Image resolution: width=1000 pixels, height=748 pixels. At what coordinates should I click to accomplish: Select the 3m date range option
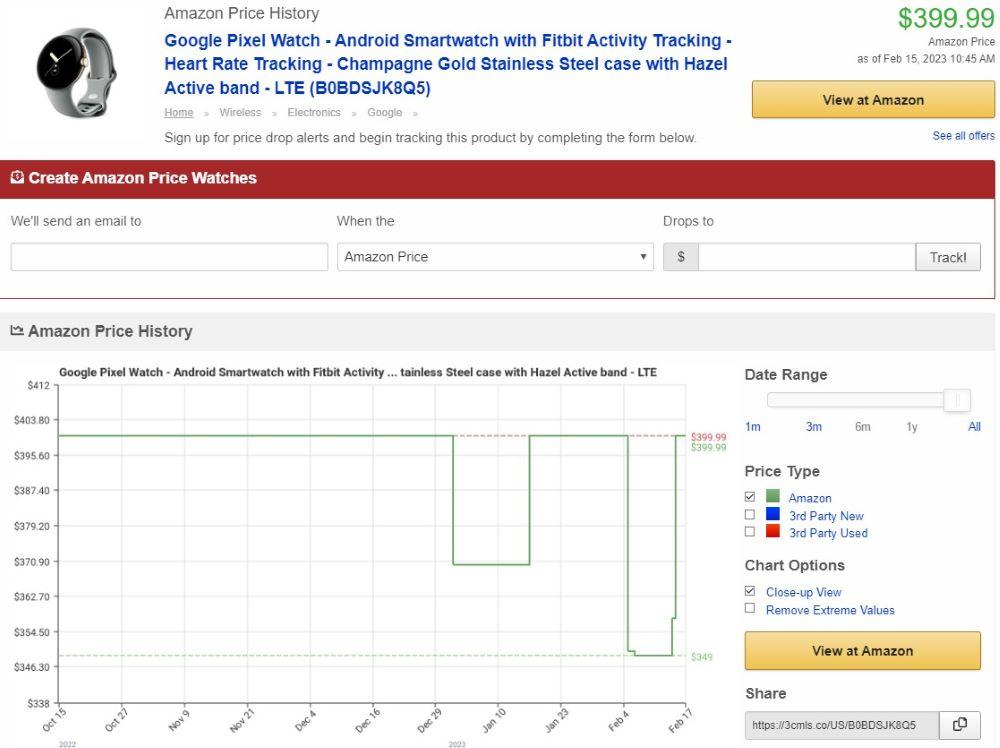click(x=813, y=426)
